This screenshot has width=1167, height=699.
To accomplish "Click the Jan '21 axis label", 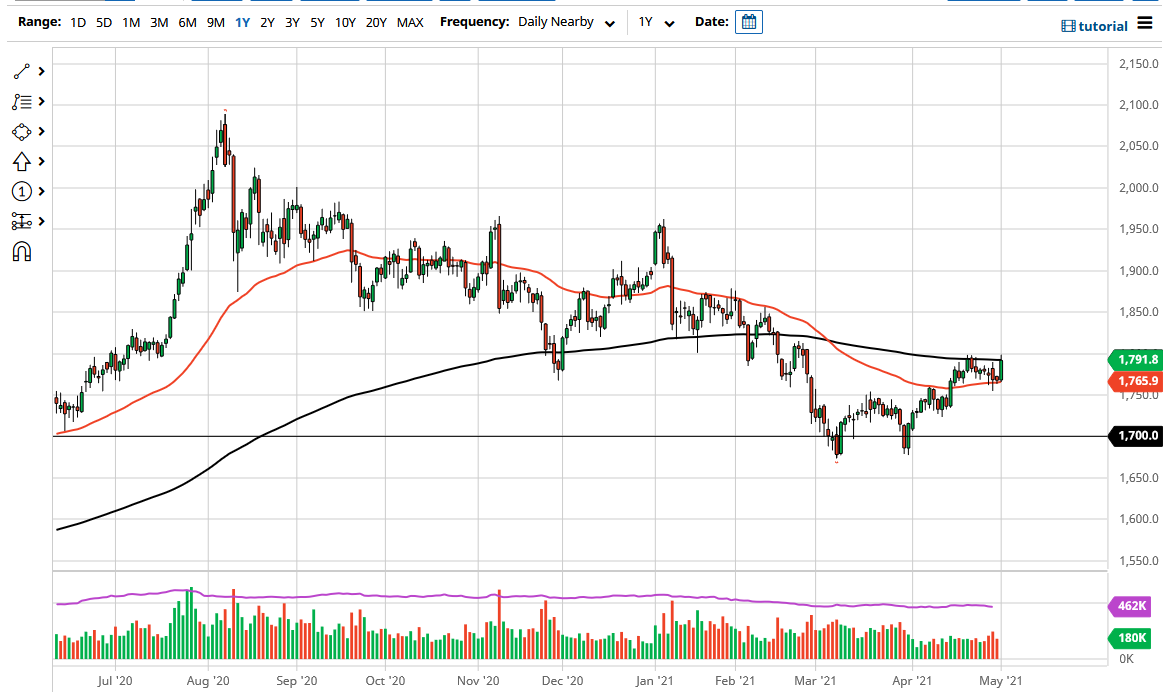I will (655, 680).
